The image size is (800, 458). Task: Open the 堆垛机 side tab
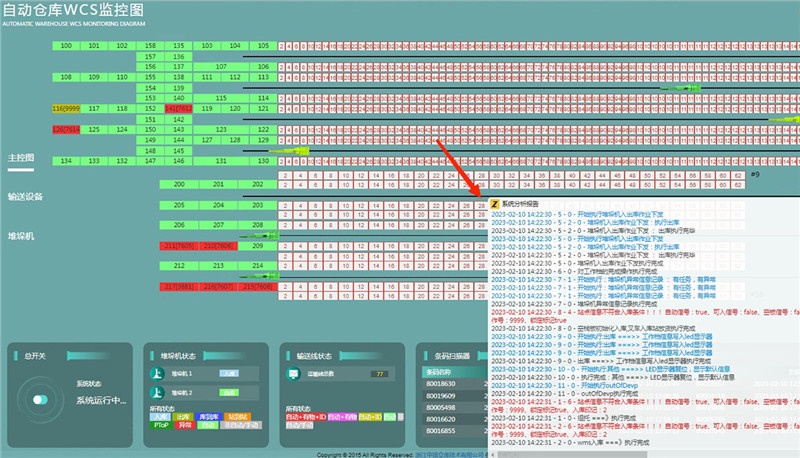tap(21, 236)
